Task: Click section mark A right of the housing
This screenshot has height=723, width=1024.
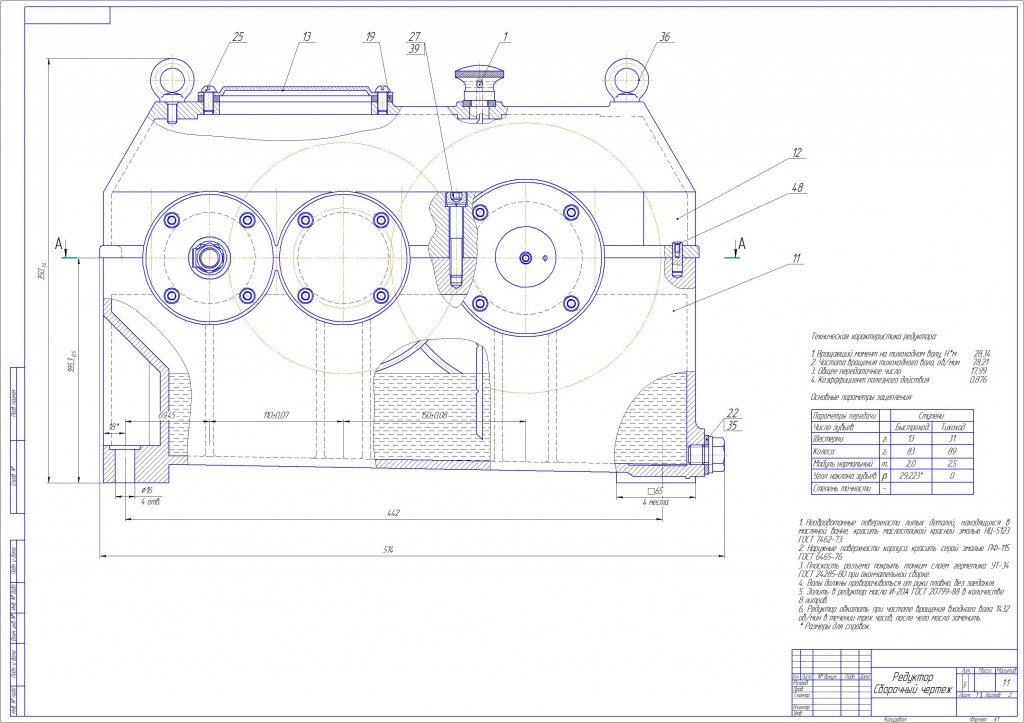Action: [x=743, y=244]
